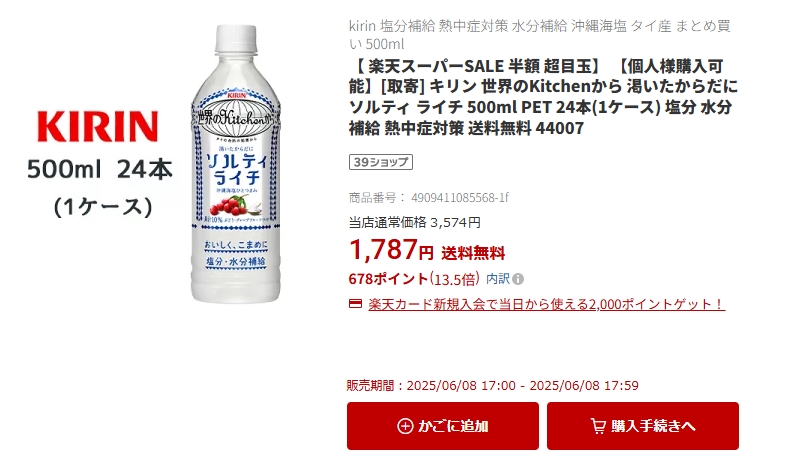Click the 販売期間 sale period text
811x465 pixels.
492,385
